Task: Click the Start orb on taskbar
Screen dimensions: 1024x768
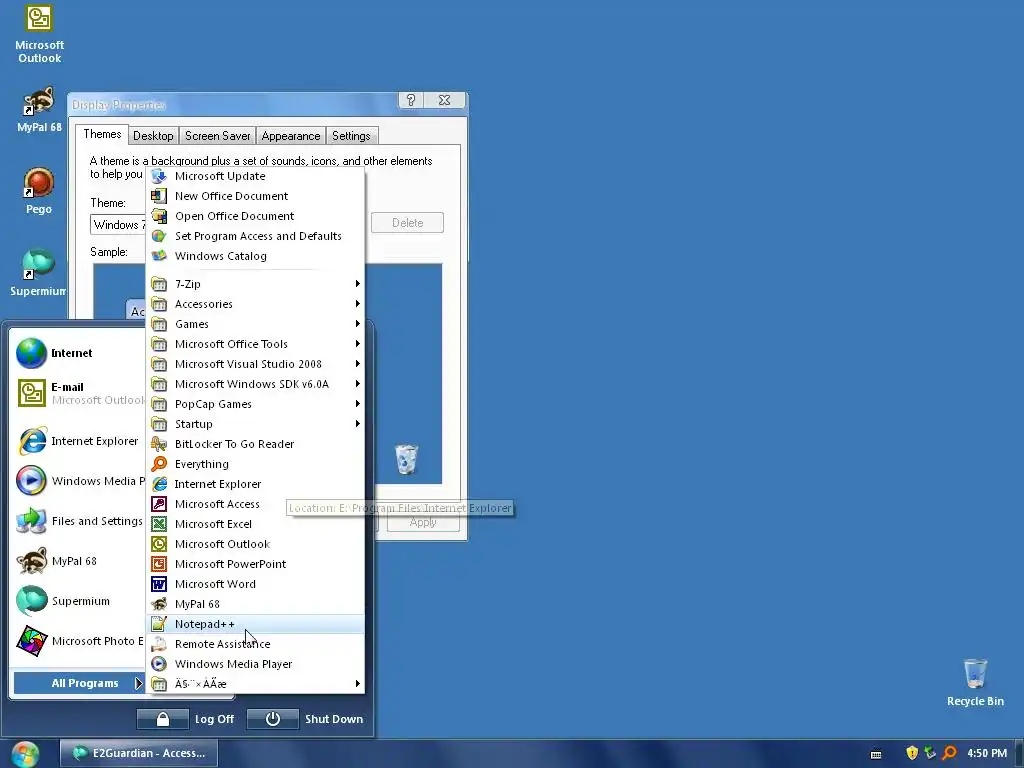Action: pos(25,754)
